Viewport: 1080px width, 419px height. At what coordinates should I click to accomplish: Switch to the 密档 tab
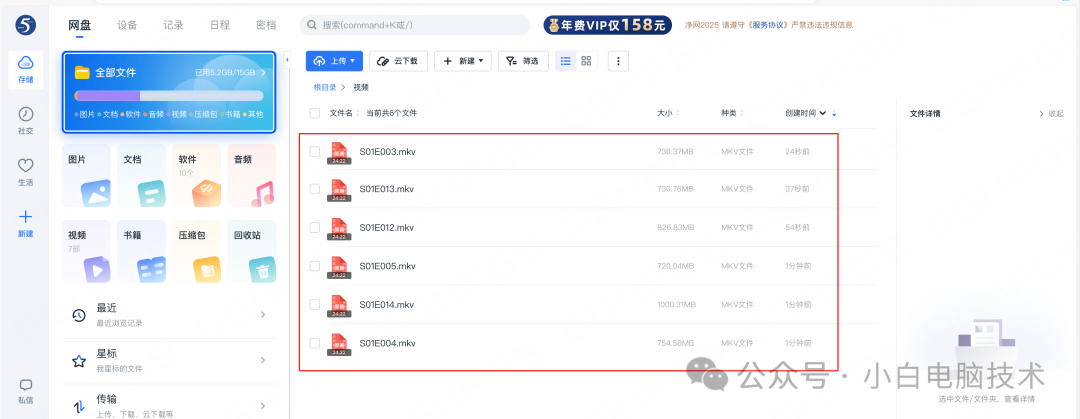[x=266, y=25]
